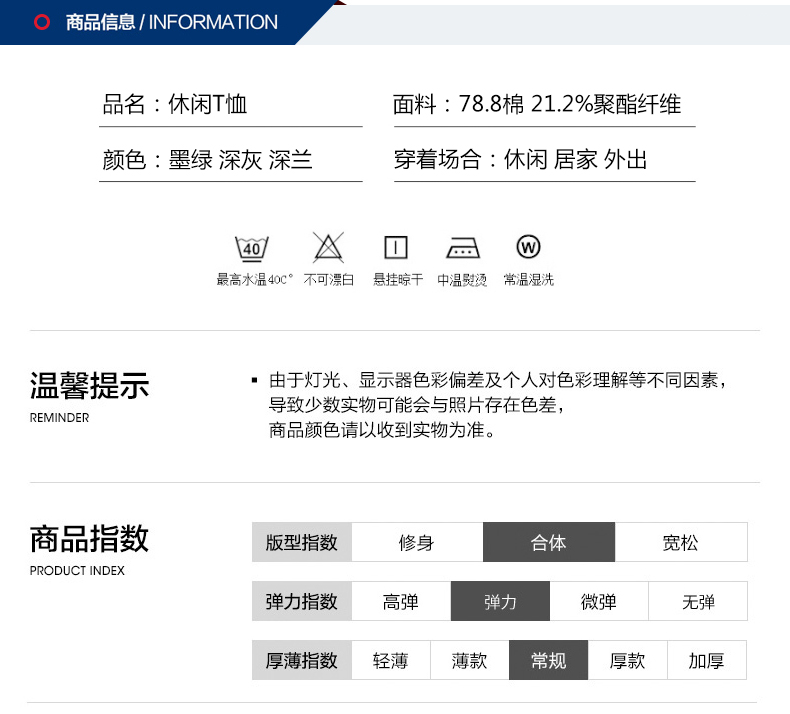Pick the 微弹 elasticity option
The image size is (790, 714).
(598, 601)
